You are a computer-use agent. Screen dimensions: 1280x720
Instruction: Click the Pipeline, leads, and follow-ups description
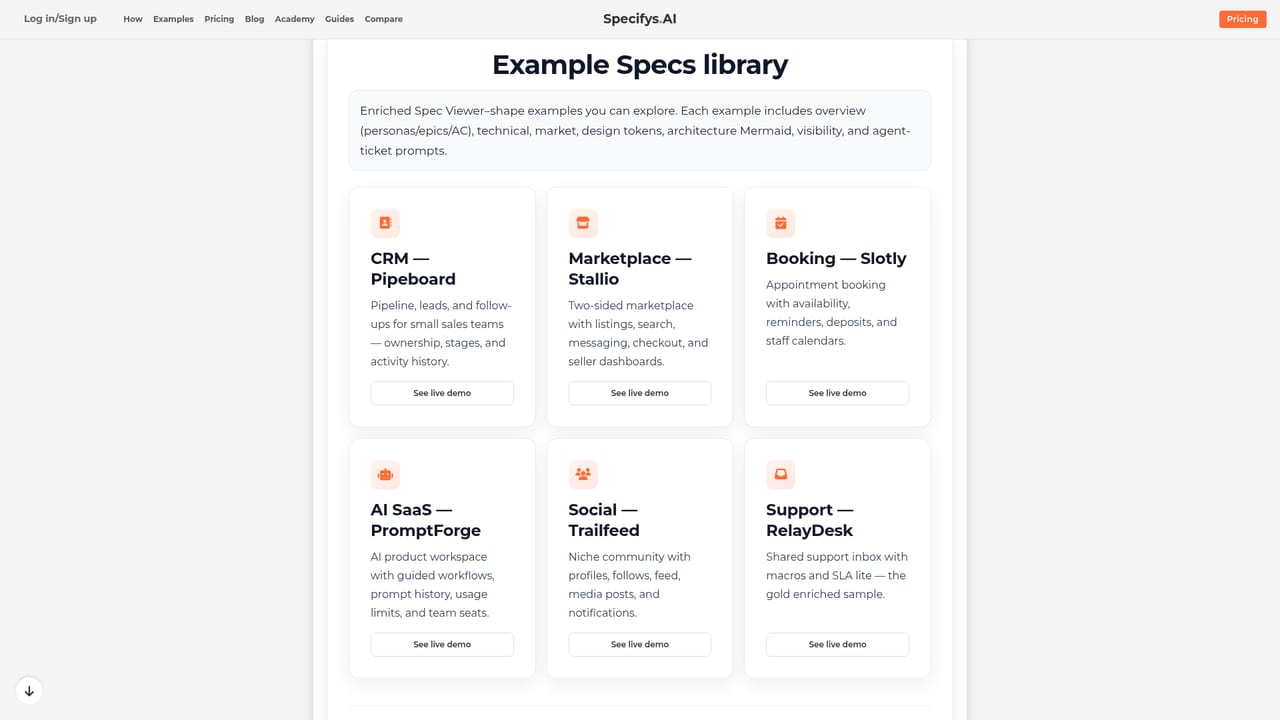pyautogui.click(x=441, y=333)
